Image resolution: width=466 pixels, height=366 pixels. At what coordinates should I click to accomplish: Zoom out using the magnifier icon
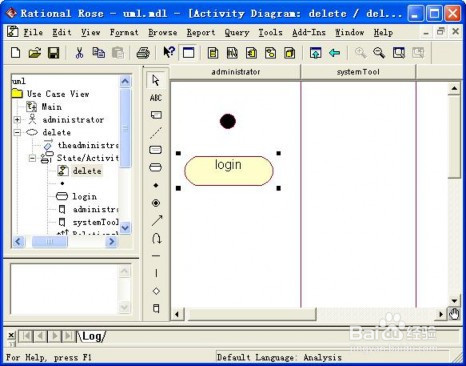click(x=379, y=53)
